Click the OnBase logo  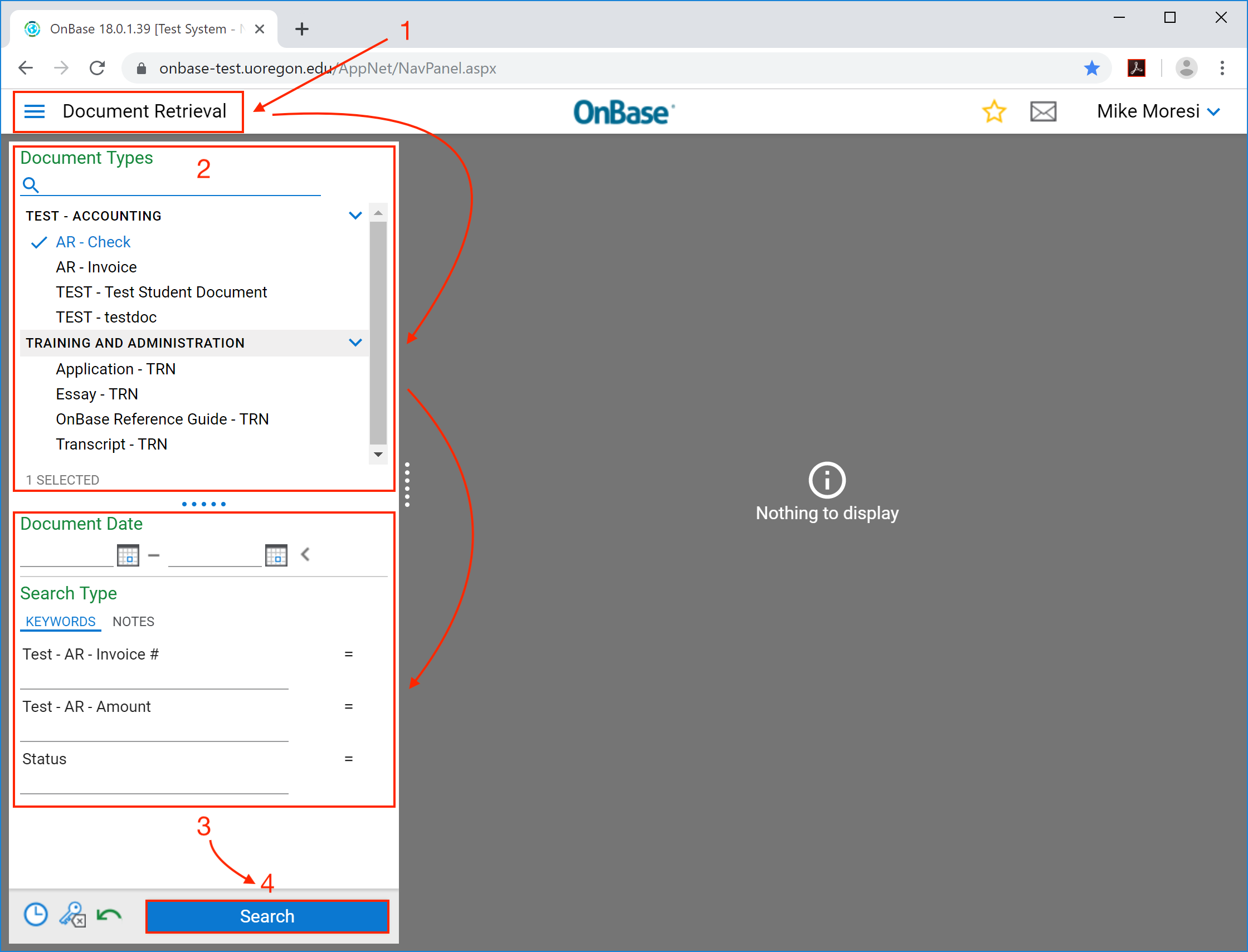(x=623, y=112)
